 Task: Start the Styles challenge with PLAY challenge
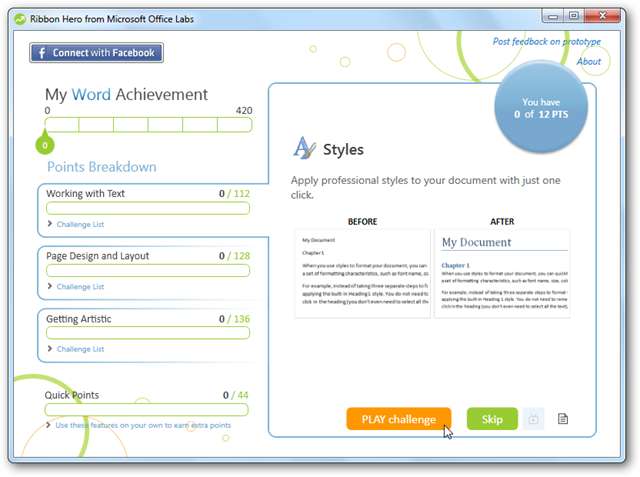[x=399, y=419]
